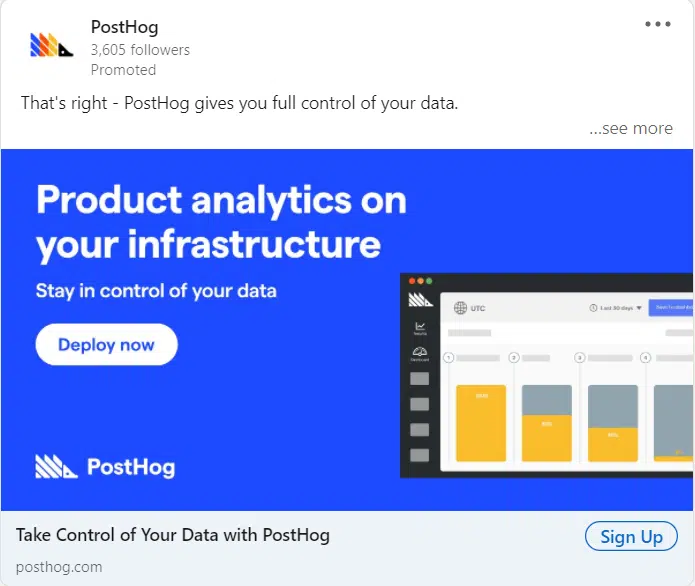The height and width of the screenshot is (586, 695).
Task: Click the funnel step 2 circle marker
Action: (x=514, y=358)
